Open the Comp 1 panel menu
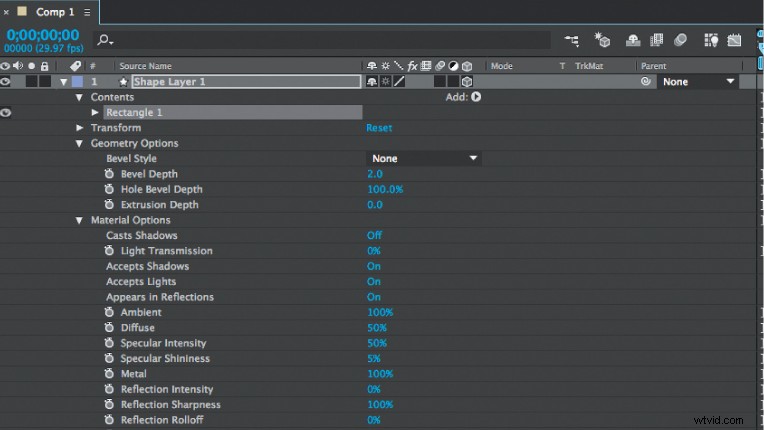 [x=87, y=12]
